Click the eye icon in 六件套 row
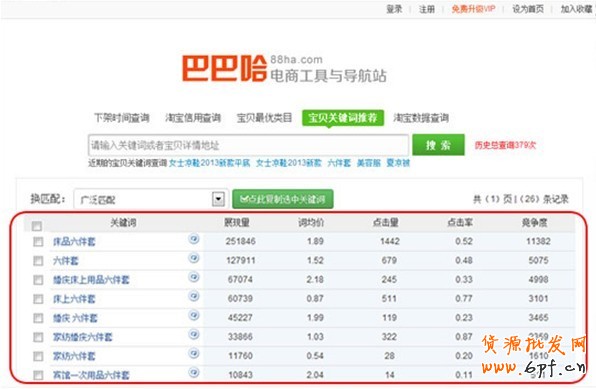Screen dimensions: 596x389 point(194,258)
